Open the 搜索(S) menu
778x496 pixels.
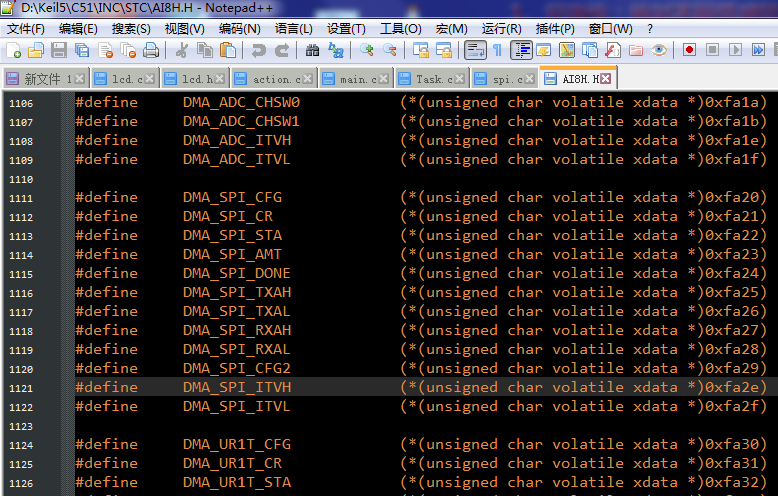pyautogui.click(x=131, y=29)
